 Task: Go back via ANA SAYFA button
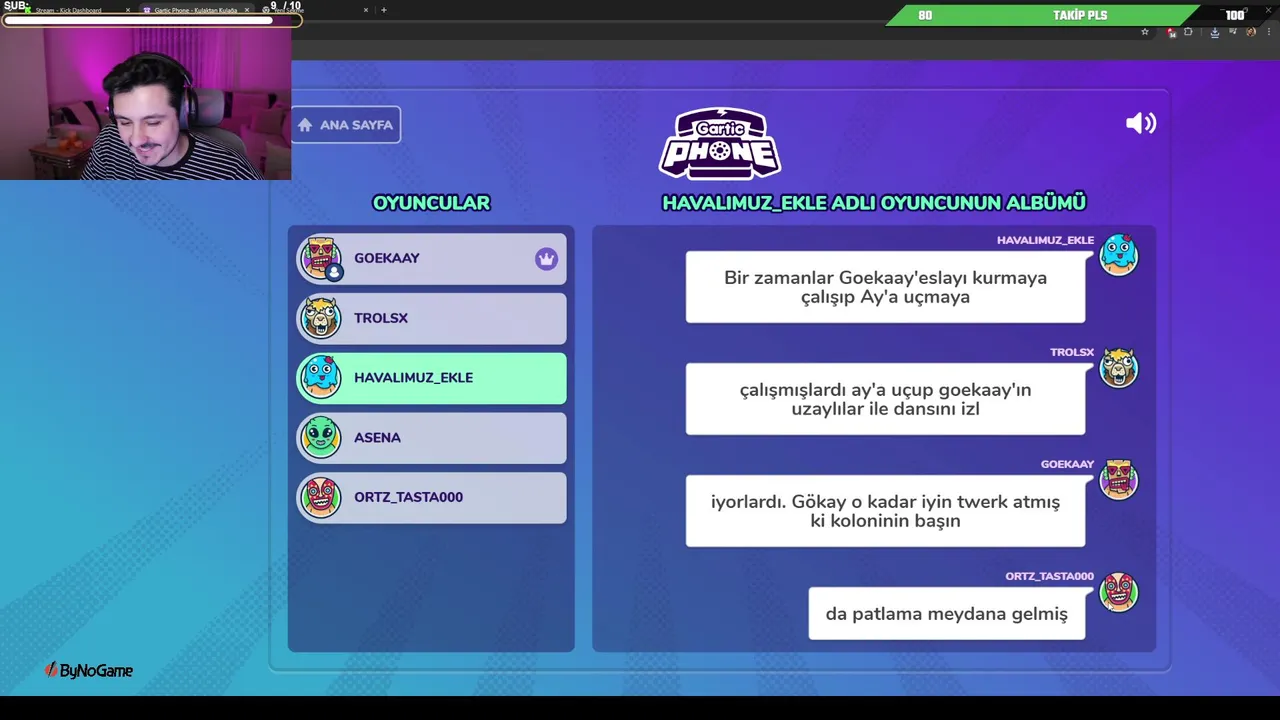click(346, 125)
